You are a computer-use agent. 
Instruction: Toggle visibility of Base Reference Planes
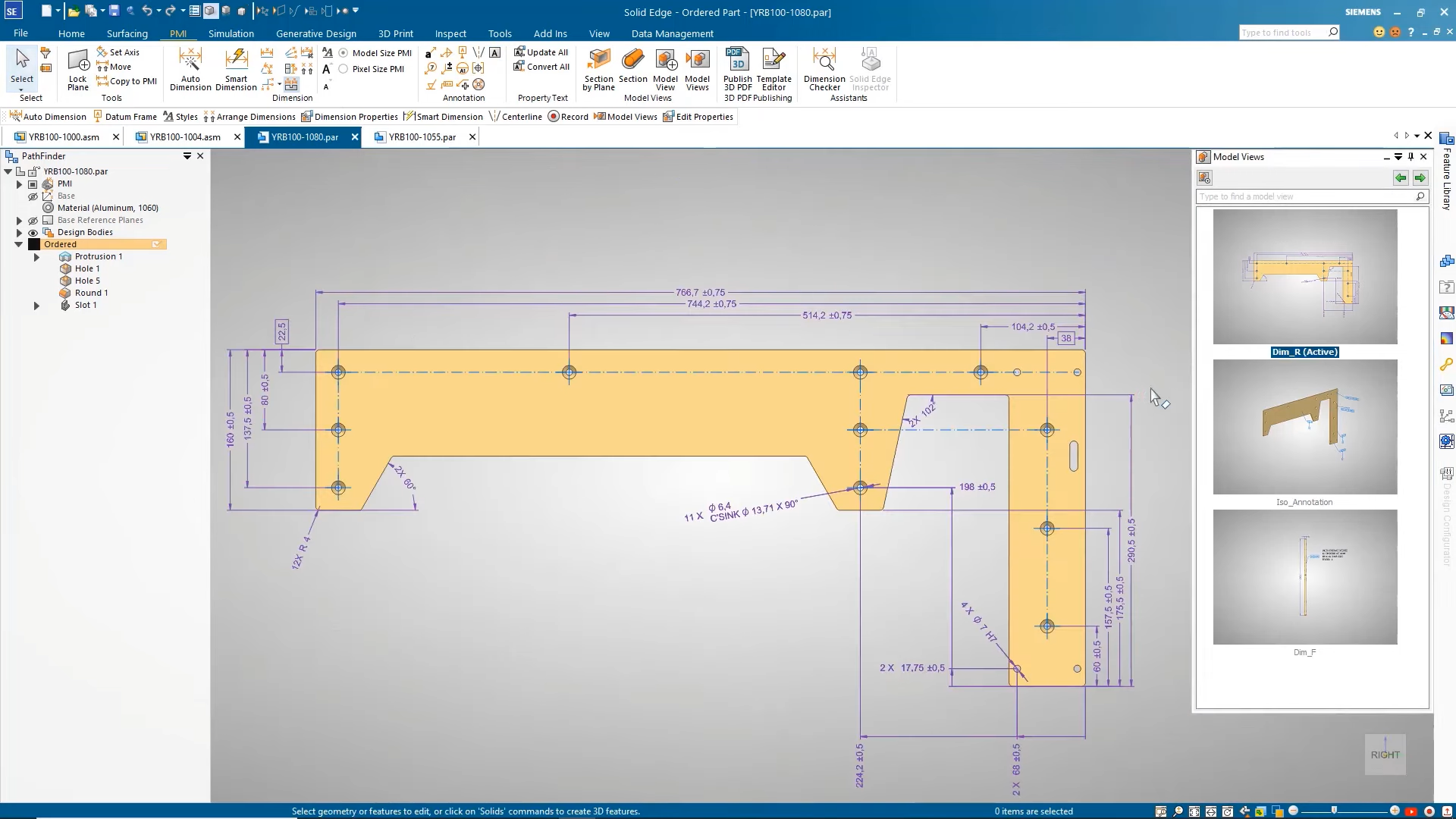[33, 220]
